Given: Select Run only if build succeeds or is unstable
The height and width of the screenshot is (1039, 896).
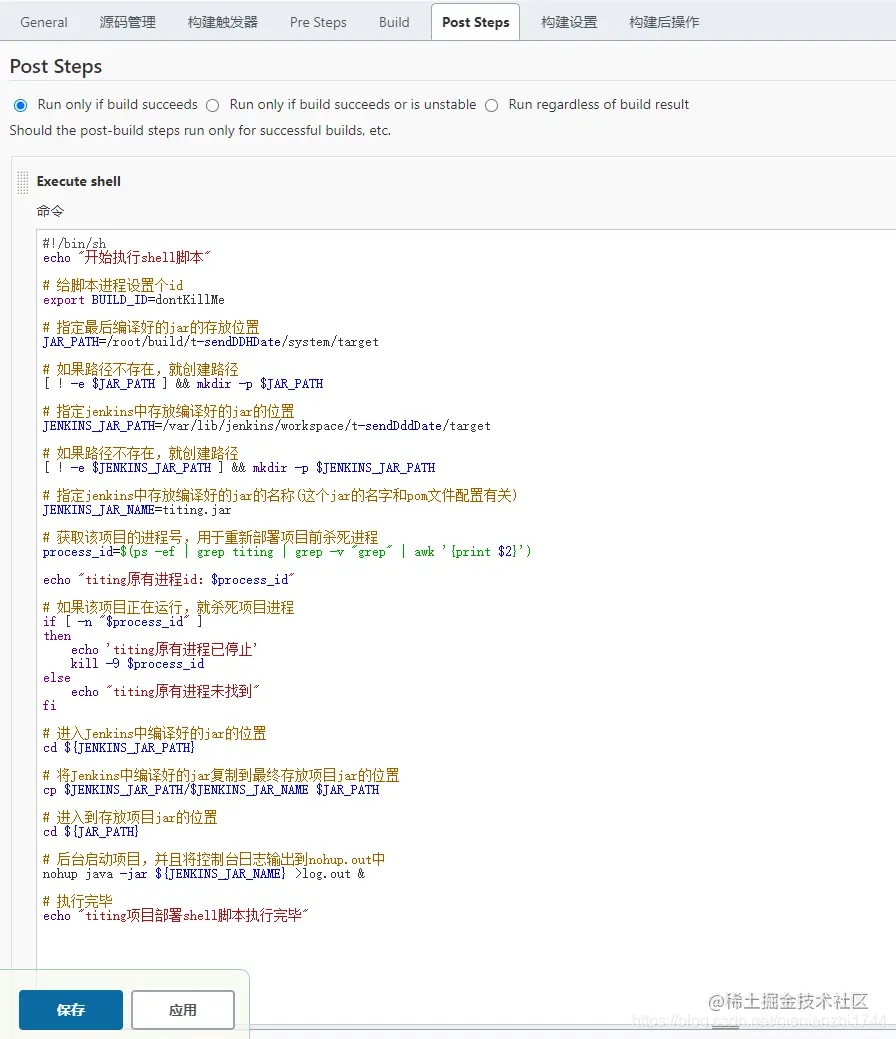Looking at the screenshot, I should 213,105.
